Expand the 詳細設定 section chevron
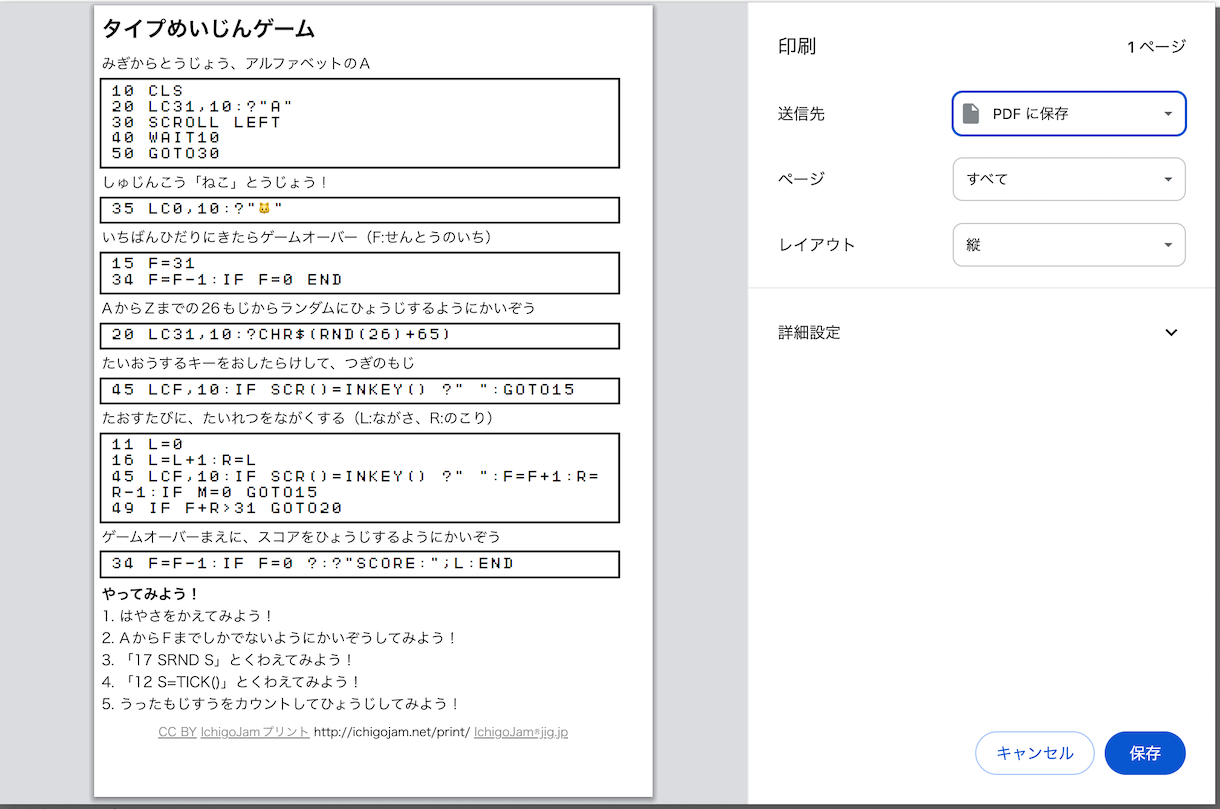Image resolution: width=1220 pixels, height=809 pixels. (1172, 333)
